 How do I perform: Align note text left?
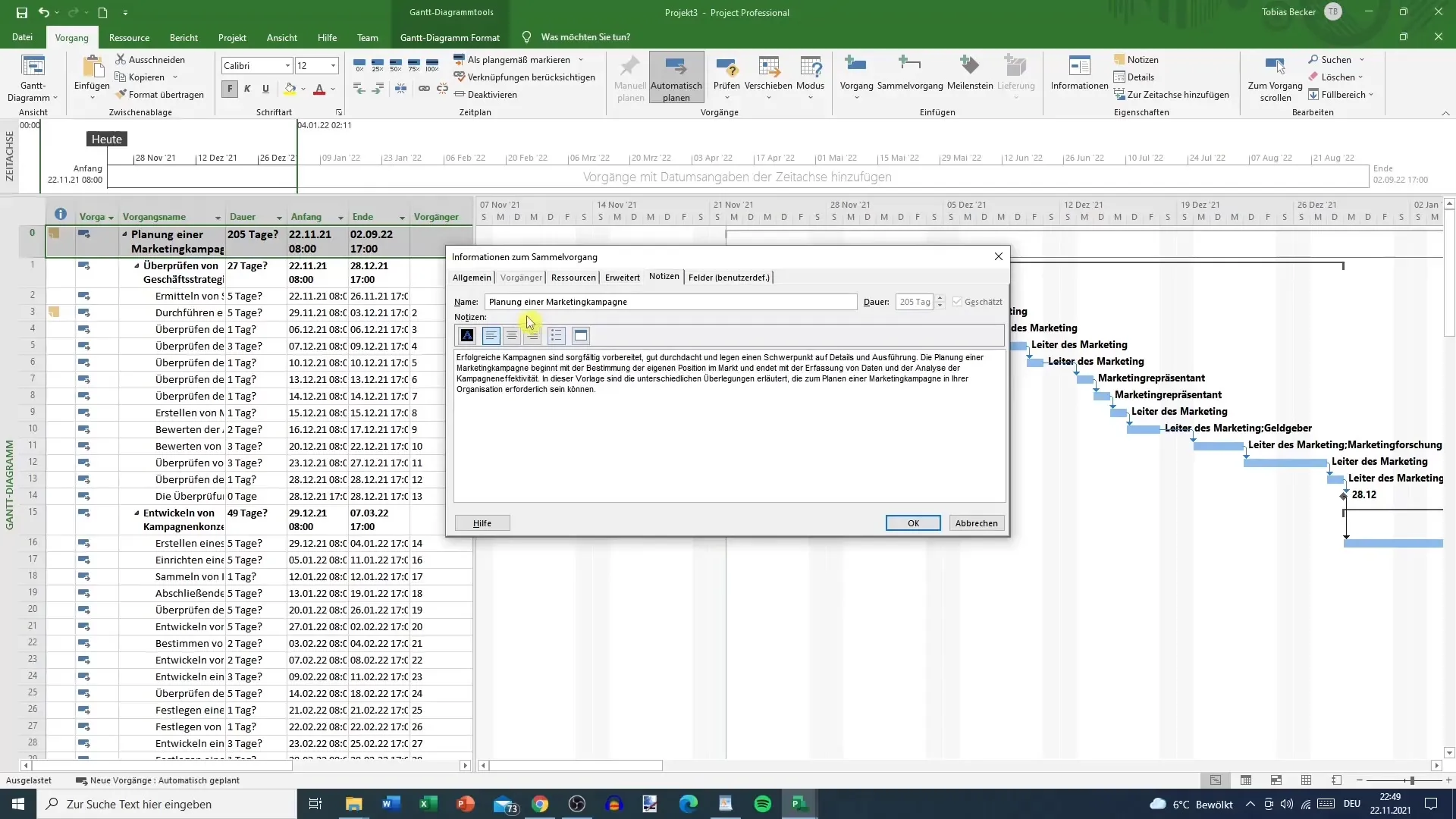click(491, 335)
